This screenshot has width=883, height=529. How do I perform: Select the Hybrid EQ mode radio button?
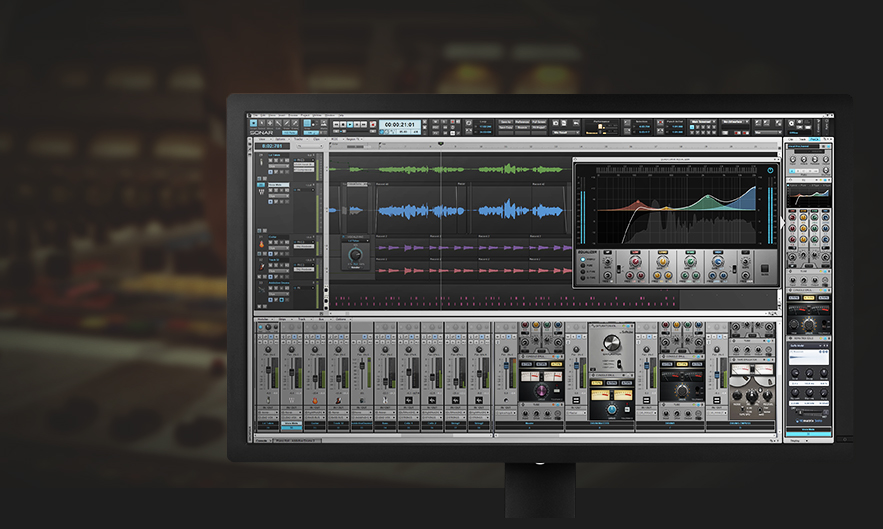tap(583, 259)
